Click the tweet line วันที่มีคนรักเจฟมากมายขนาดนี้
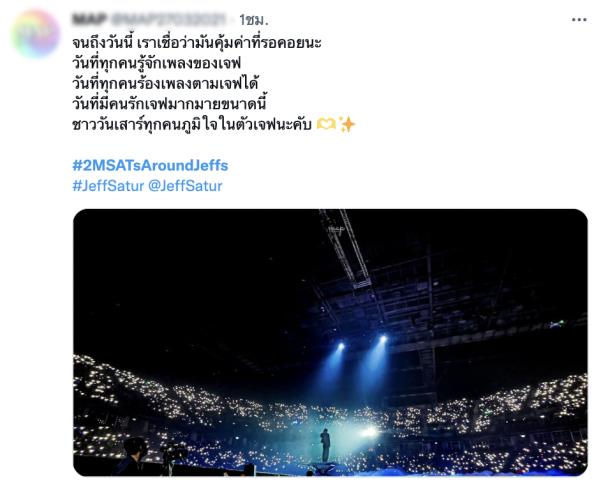Viewport: 600px width, 482px height. pos(169,103)
